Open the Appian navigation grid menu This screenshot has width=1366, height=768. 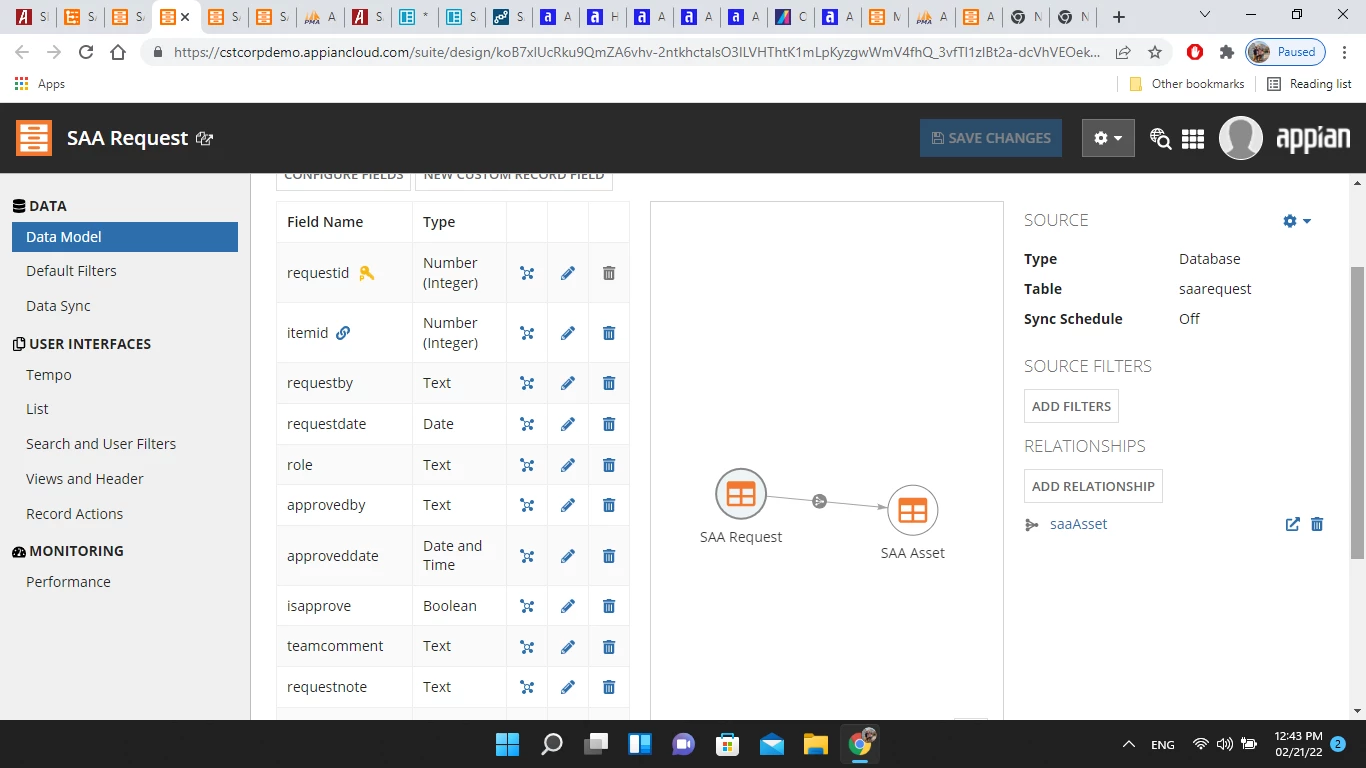click(1193, 139)
